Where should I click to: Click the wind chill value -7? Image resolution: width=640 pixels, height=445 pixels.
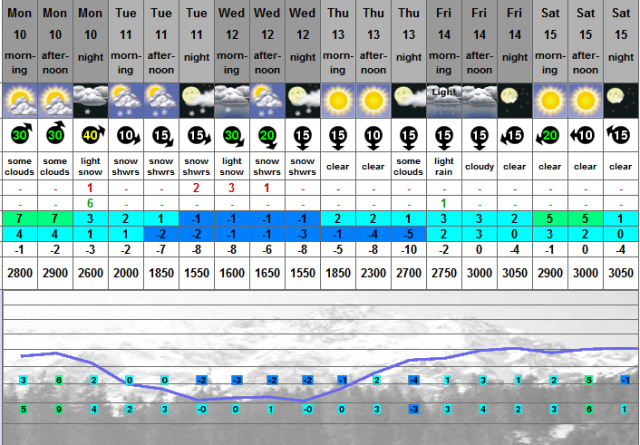[161, 249]
